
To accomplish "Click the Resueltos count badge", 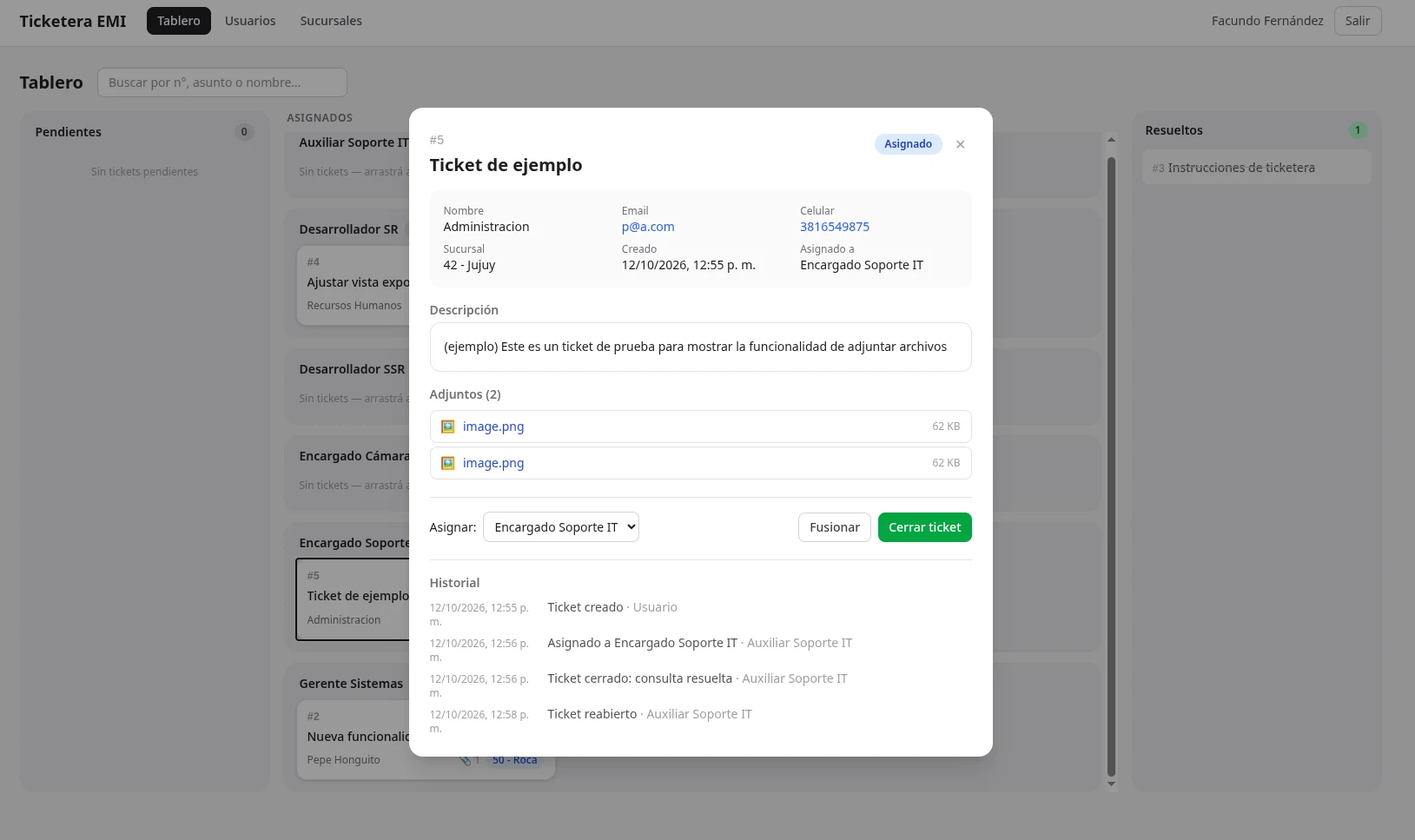I will click(x=1358, y=130).
